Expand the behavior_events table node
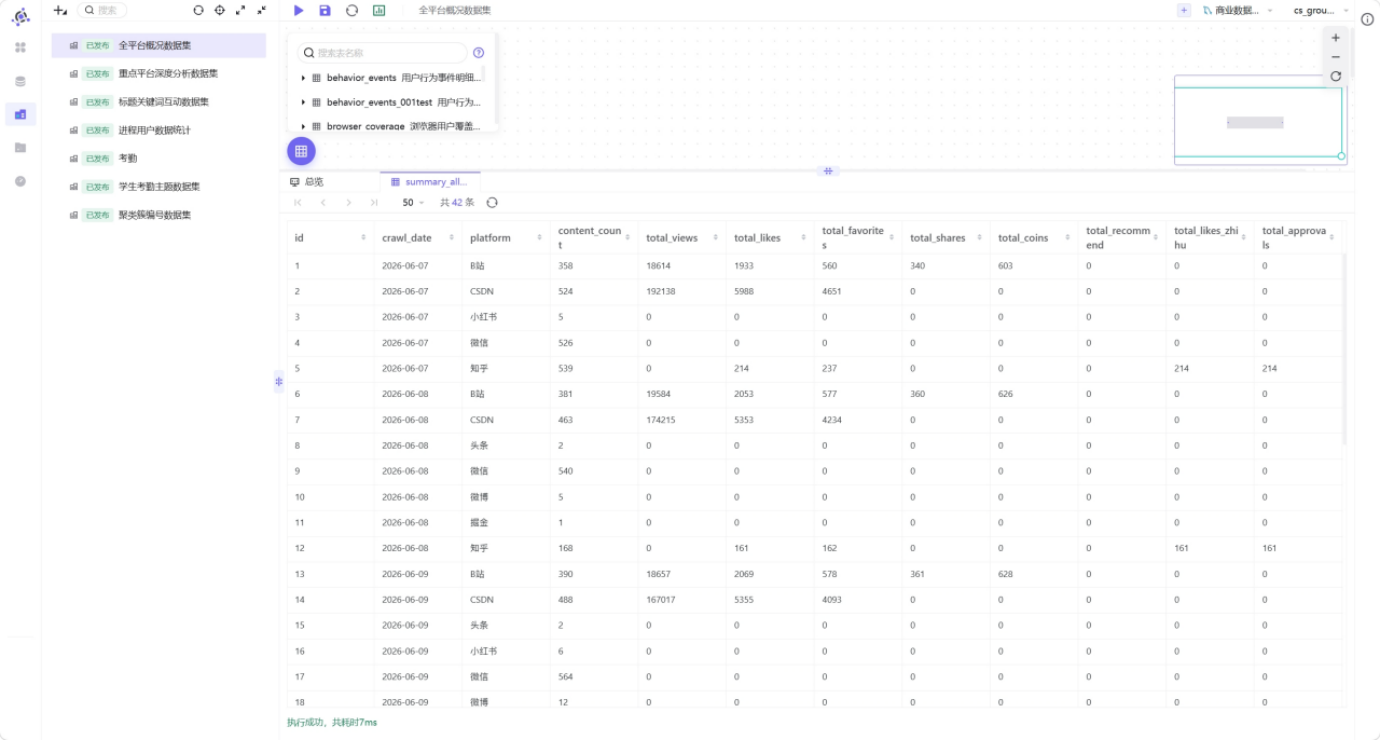 (303, 77)
